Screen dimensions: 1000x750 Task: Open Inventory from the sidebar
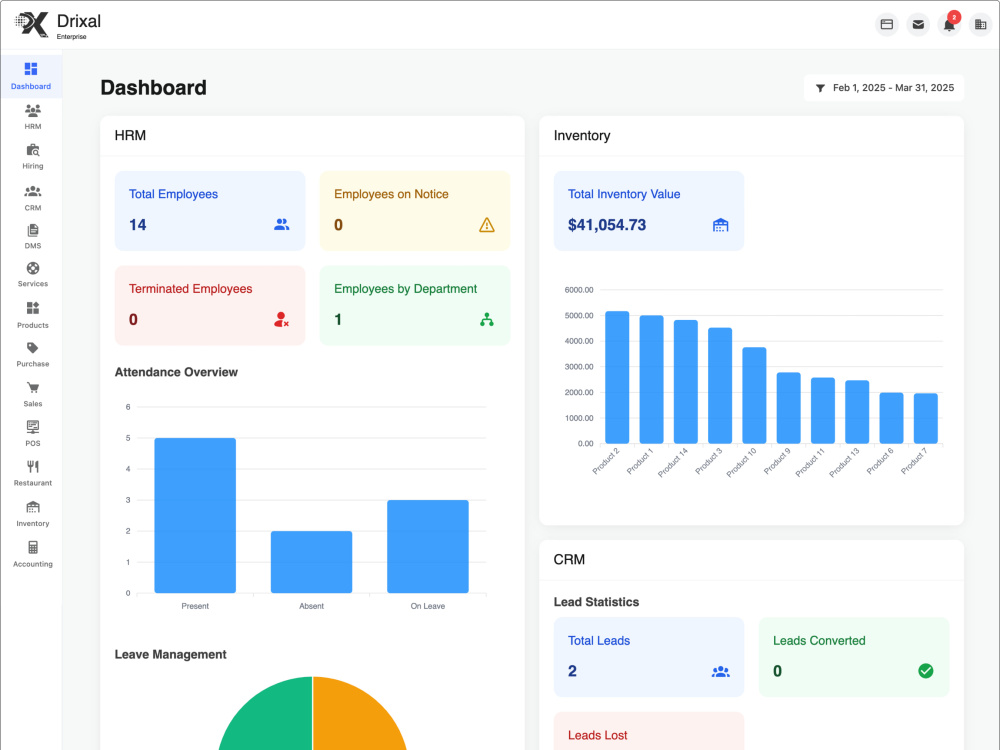(x=33, y=515)
